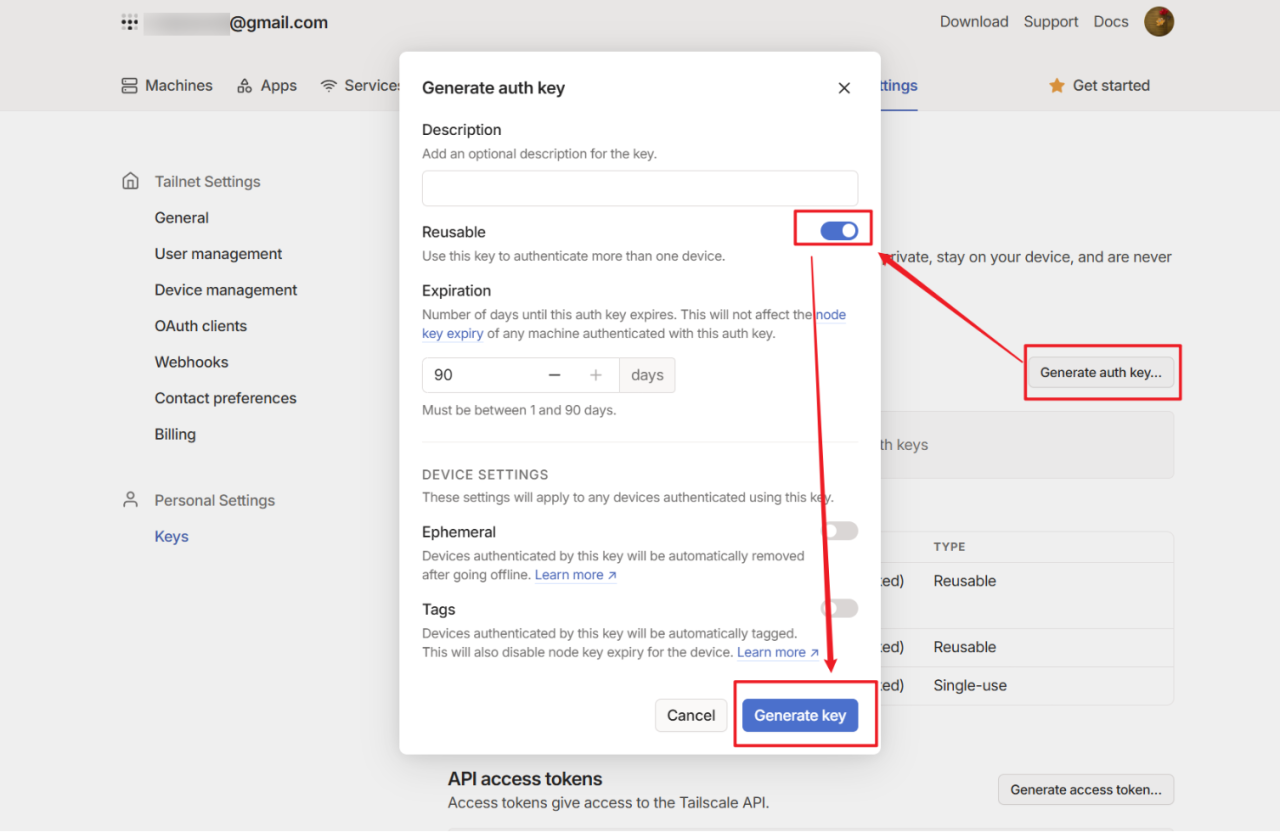Open the Billing settings page

coord(175,434)
